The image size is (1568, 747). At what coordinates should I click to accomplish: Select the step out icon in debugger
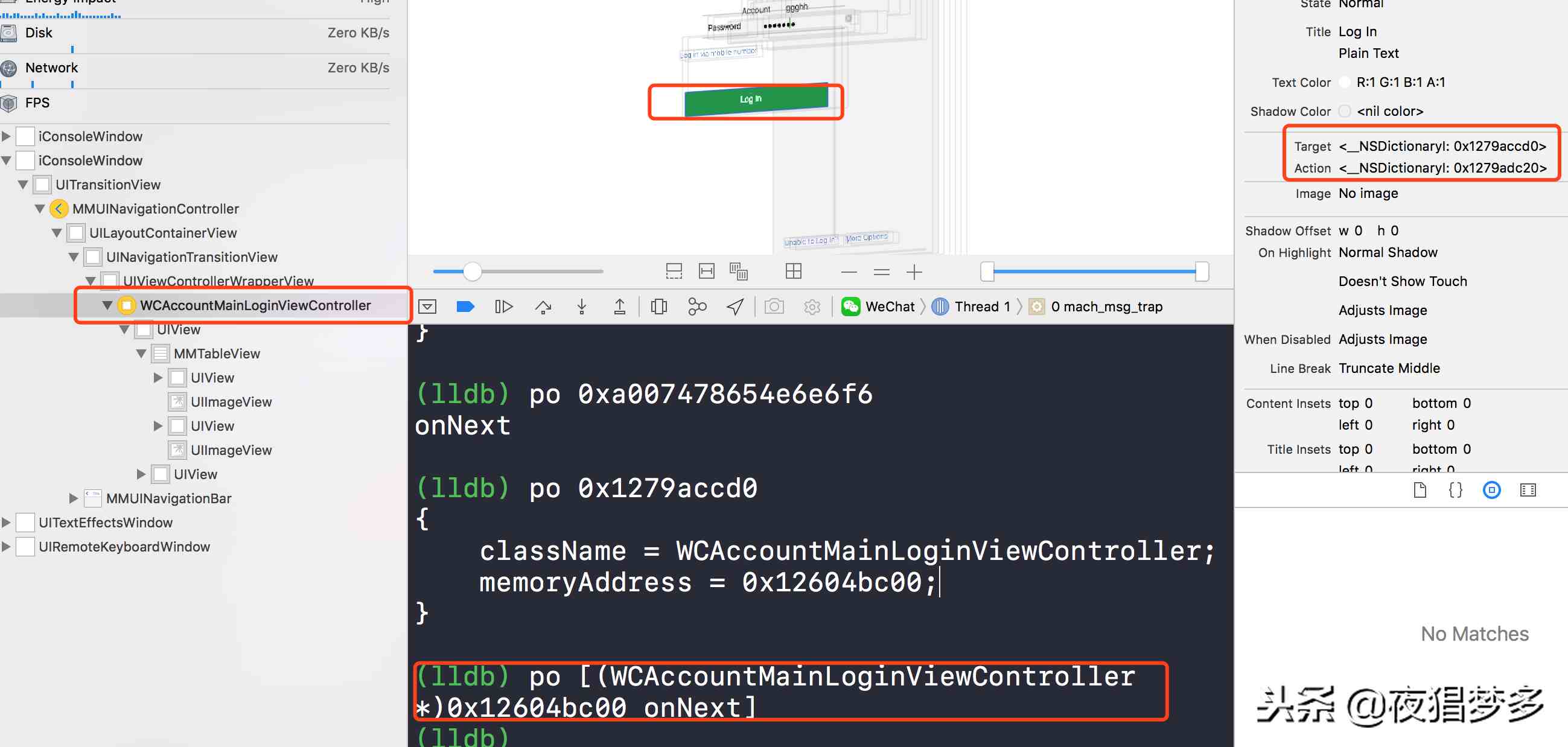619,306
